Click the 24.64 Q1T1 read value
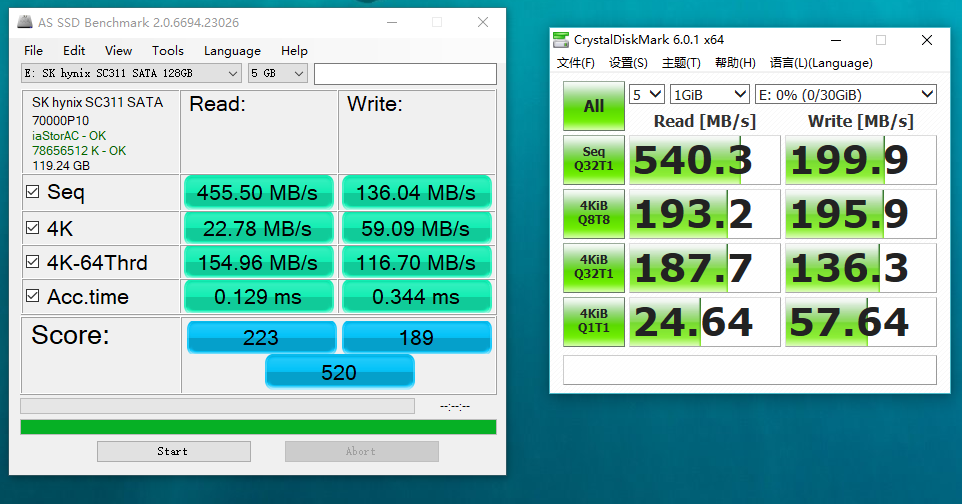Image resolution: width=962 pixels, height=504 pixels. [704, 322]
